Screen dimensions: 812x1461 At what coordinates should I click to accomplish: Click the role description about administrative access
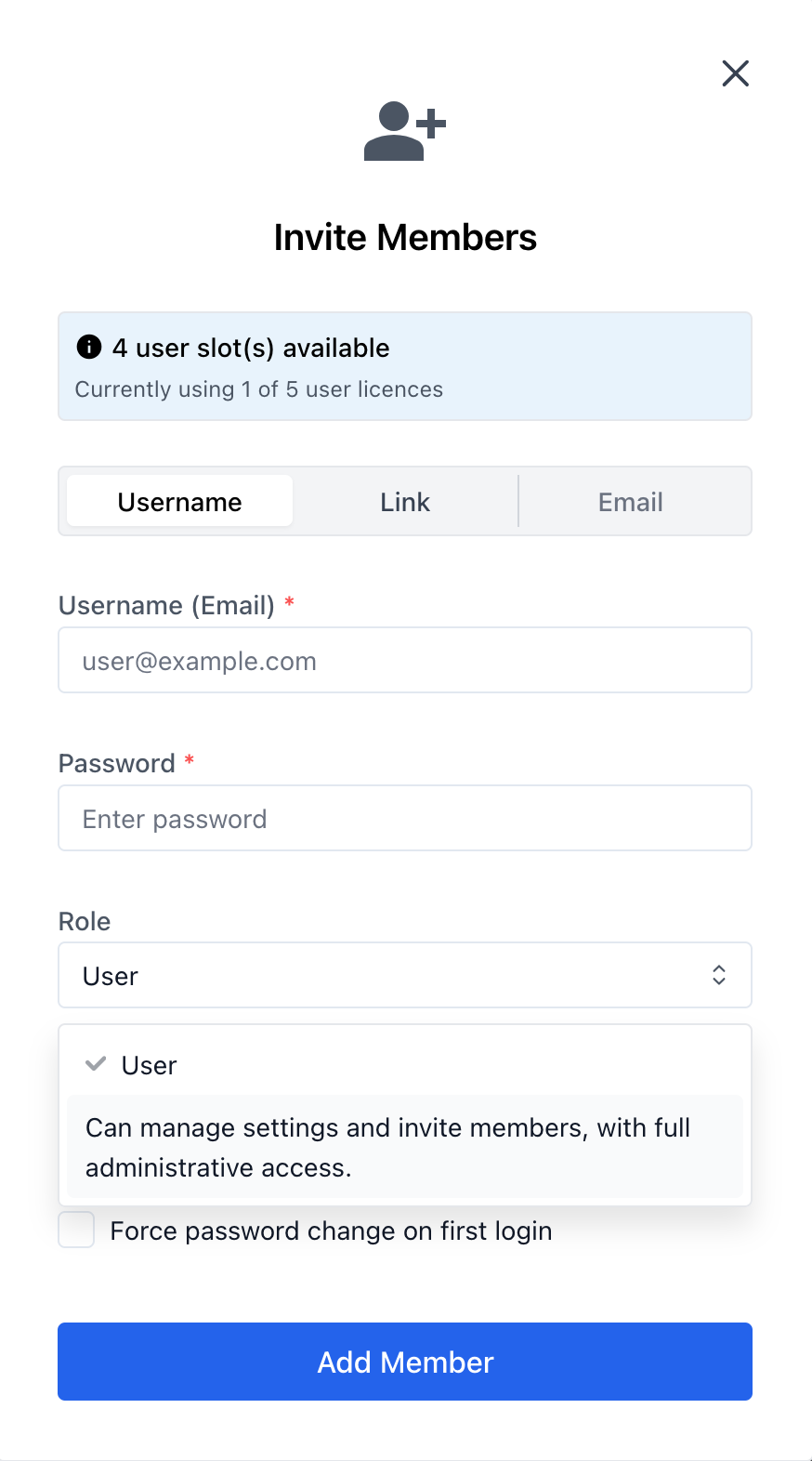[x=387, y=1147]
